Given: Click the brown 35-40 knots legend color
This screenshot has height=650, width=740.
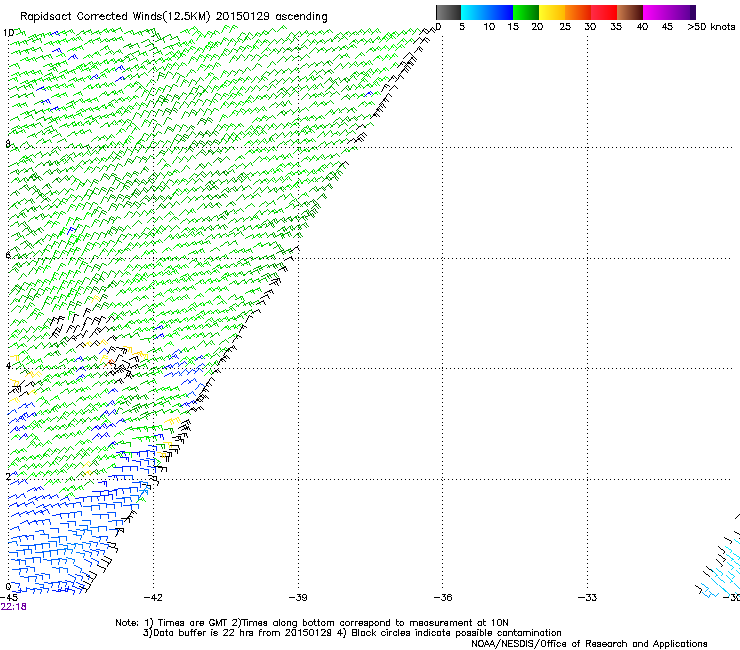Looking at the screenshot, I should tap(630, 12).
